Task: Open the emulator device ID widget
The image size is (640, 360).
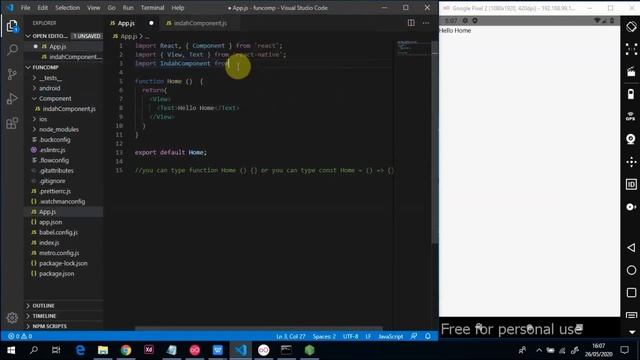Action: coord(631,184)
